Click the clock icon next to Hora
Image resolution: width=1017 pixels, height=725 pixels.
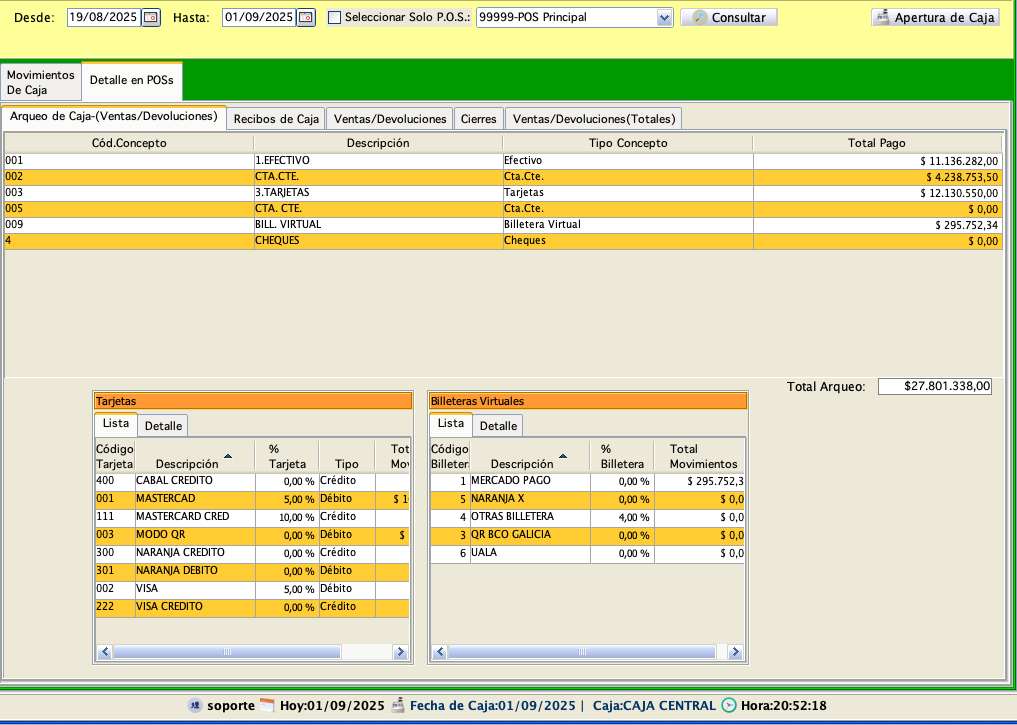point(728,705)
